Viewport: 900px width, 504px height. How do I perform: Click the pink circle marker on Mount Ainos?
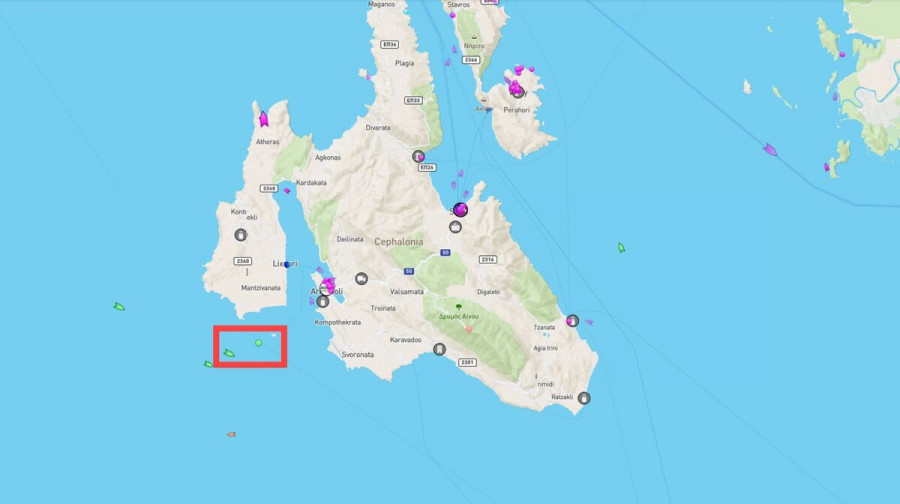click(469, 329)
